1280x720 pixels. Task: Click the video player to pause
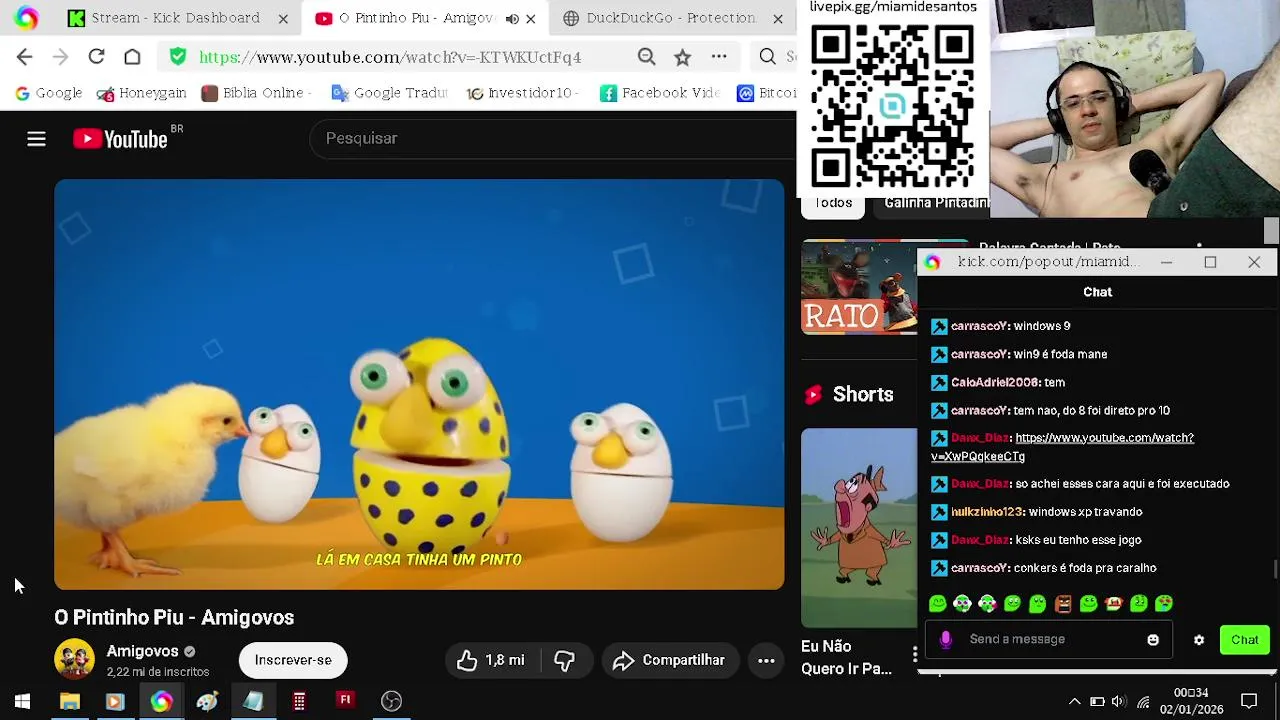[x=419, y=384]
